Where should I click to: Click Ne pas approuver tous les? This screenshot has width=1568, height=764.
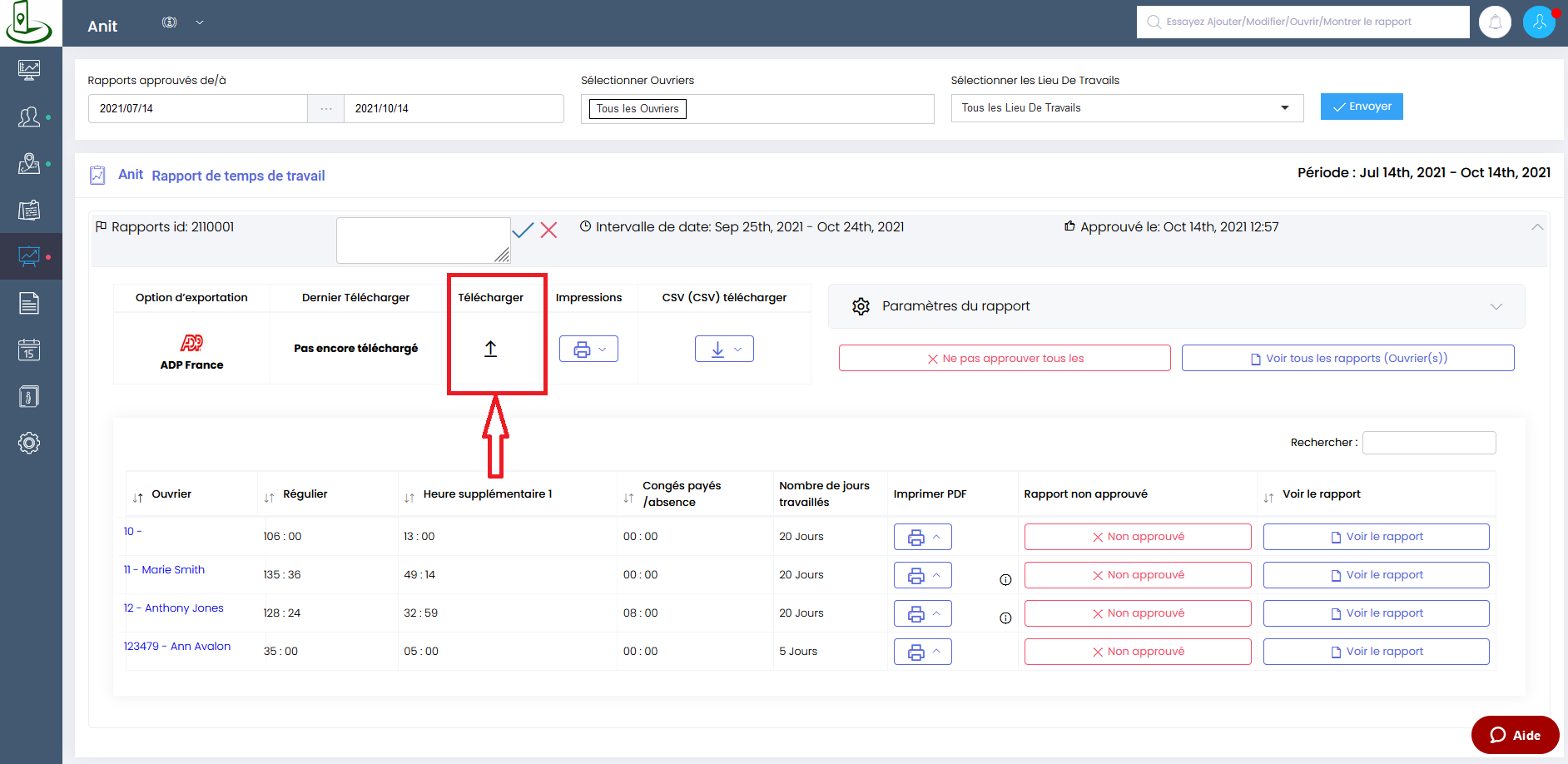(x=1005, y=359)
